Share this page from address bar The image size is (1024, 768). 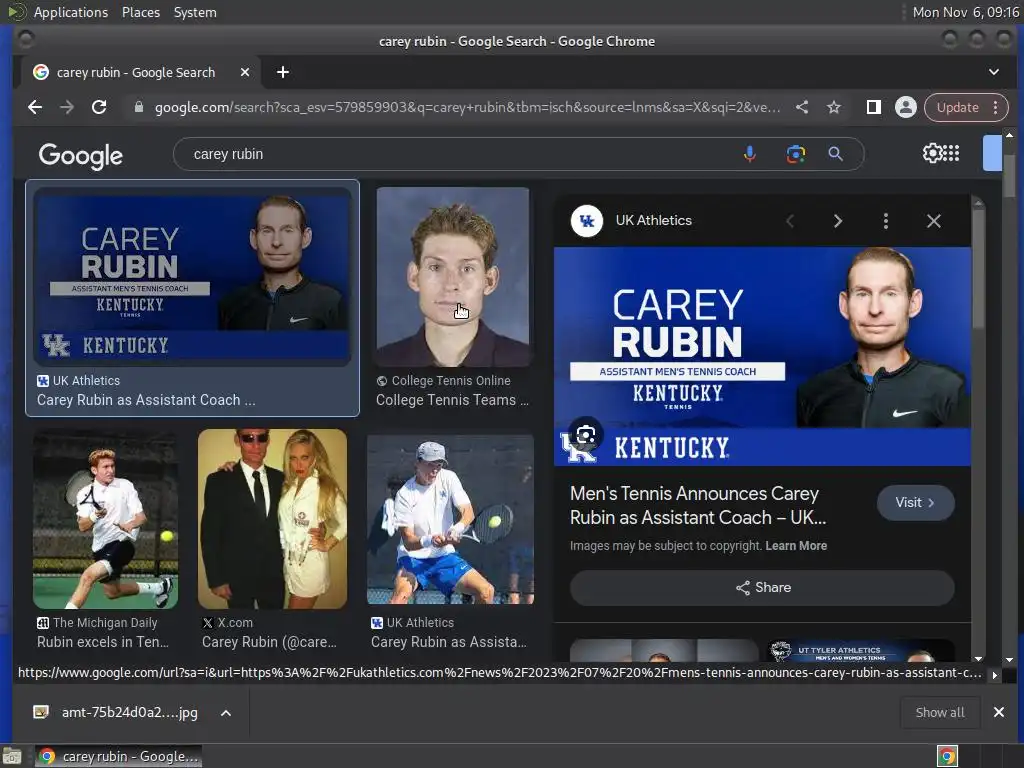point(802,107)
